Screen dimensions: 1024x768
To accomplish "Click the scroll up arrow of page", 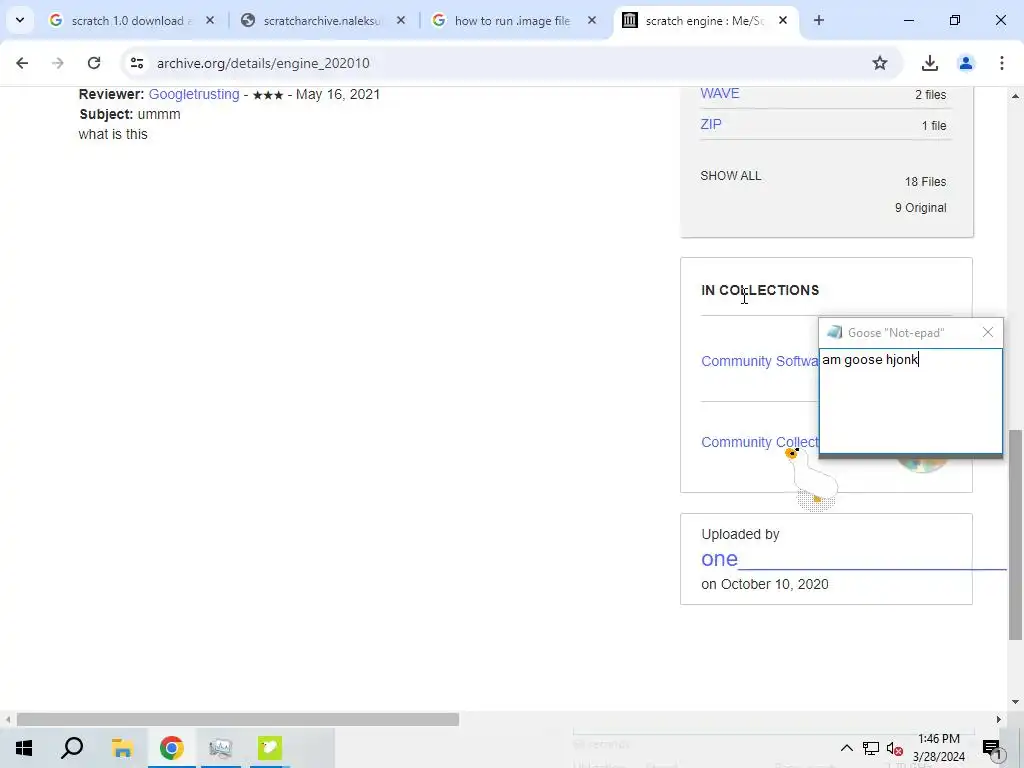I will (x=1015, y=96).
